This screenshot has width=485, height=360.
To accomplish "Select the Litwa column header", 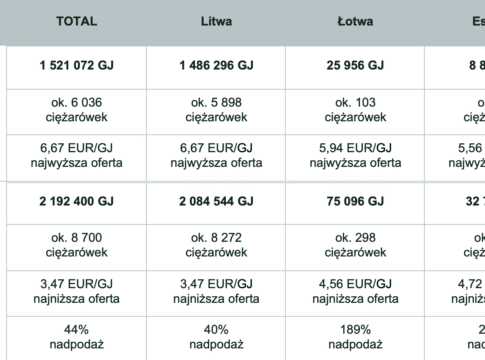I will (x=216, y=21).
